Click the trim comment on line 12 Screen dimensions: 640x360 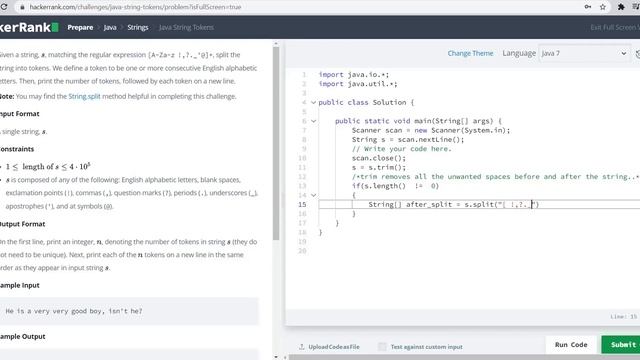[496, 177]
